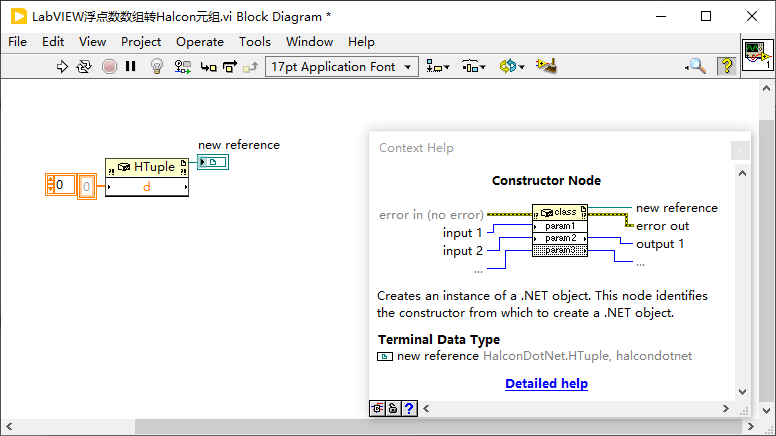
Task: Toggle the Context Help yellow question button
Action: point(727,66)
